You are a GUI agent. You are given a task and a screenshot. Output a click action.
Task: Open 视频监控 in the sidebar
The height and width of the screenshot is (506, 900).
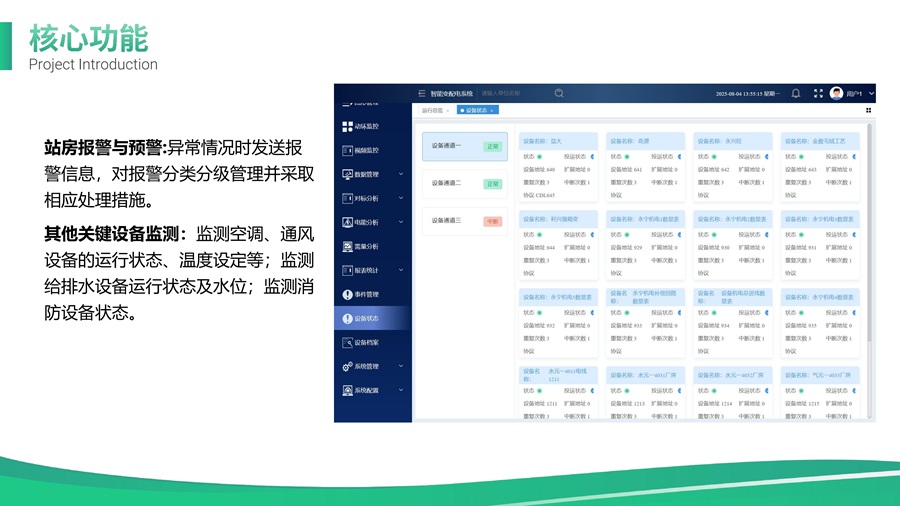click(x=366, y=150)
